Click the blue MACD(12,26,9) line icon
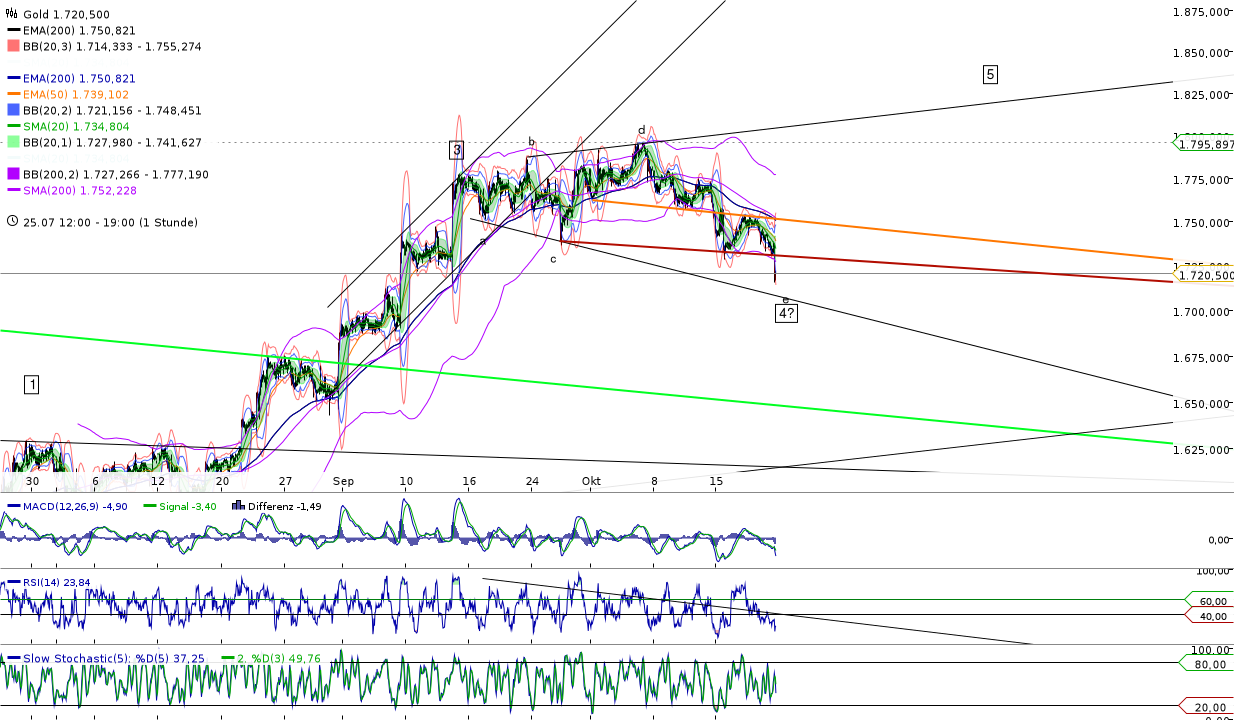 pyautogui.click(x=14, y=506)
